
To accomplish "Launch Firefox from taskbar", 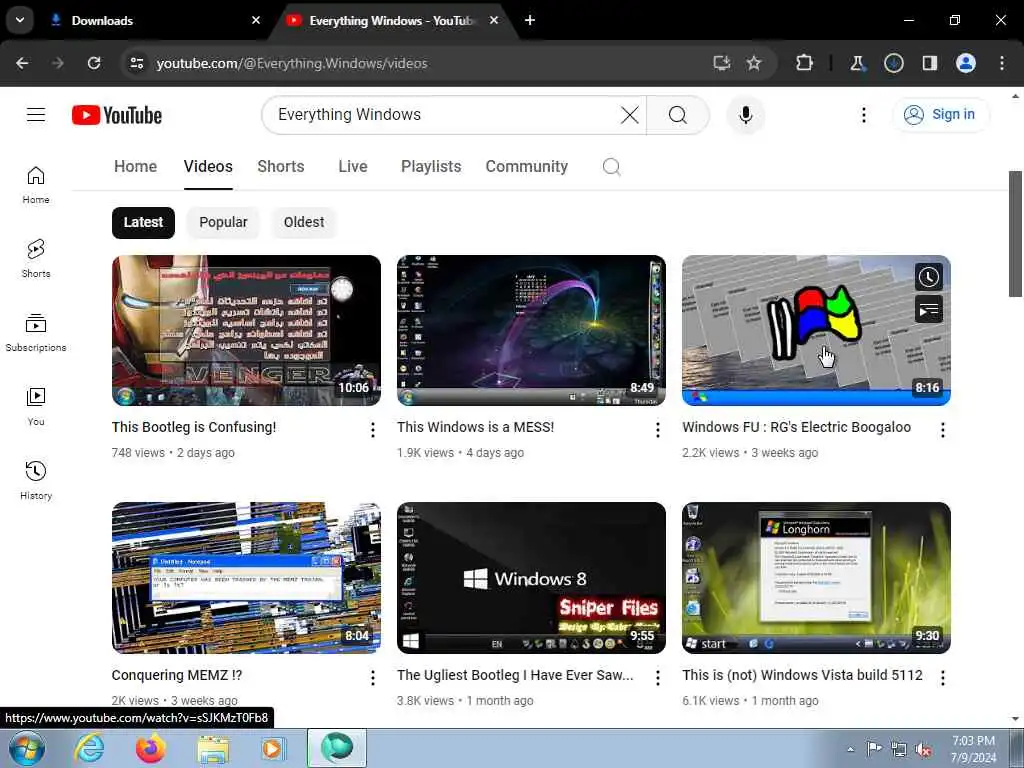I will point(151,748).
